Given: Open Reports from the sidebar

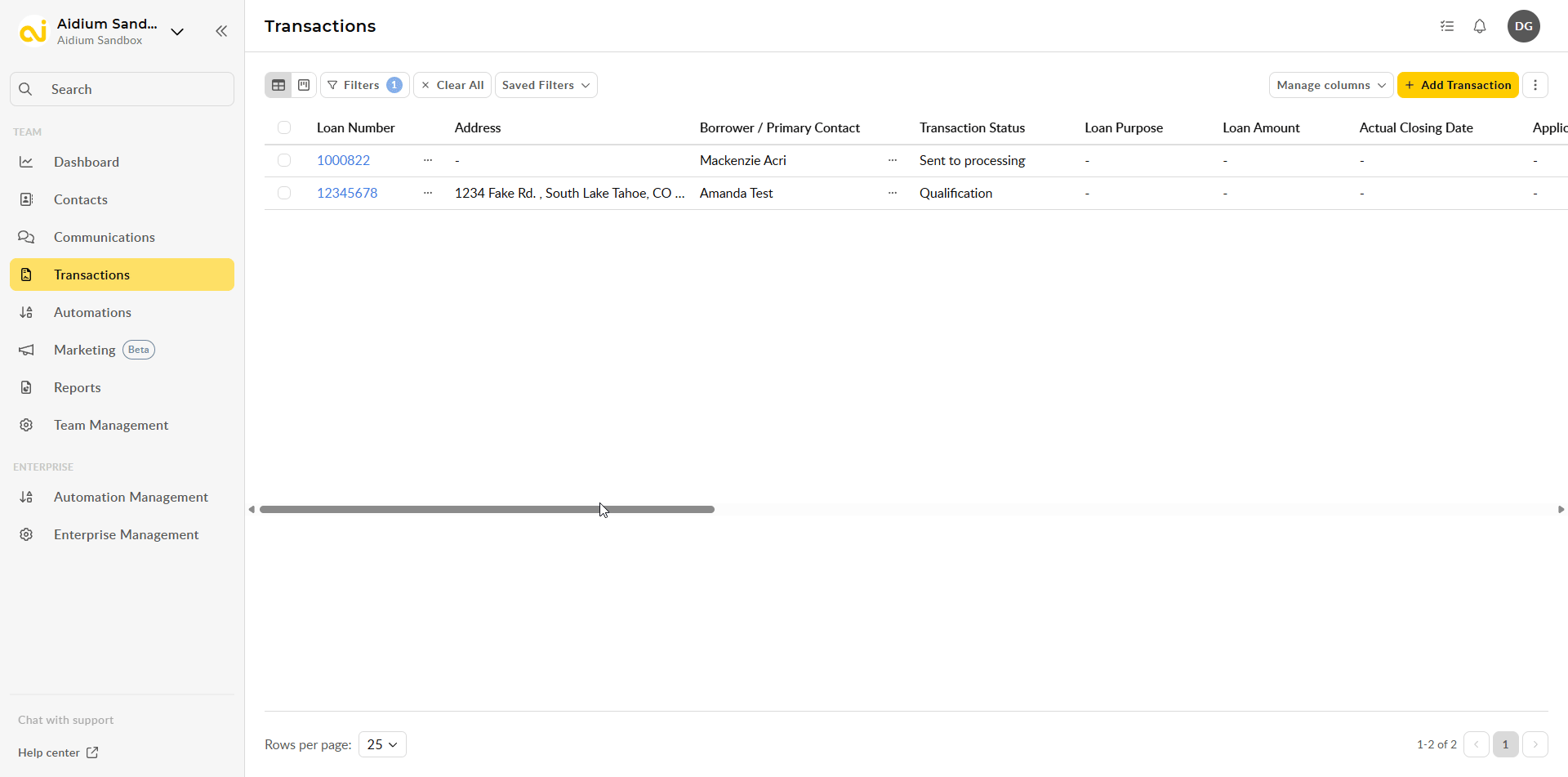Looking at the screenshot, I should pos(122,387).
